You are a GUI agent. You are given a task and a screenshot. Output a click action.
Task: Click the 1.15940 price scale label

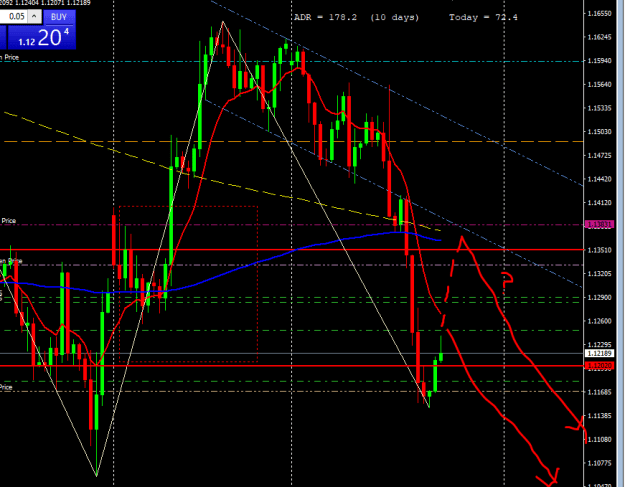tap(599, 61)
